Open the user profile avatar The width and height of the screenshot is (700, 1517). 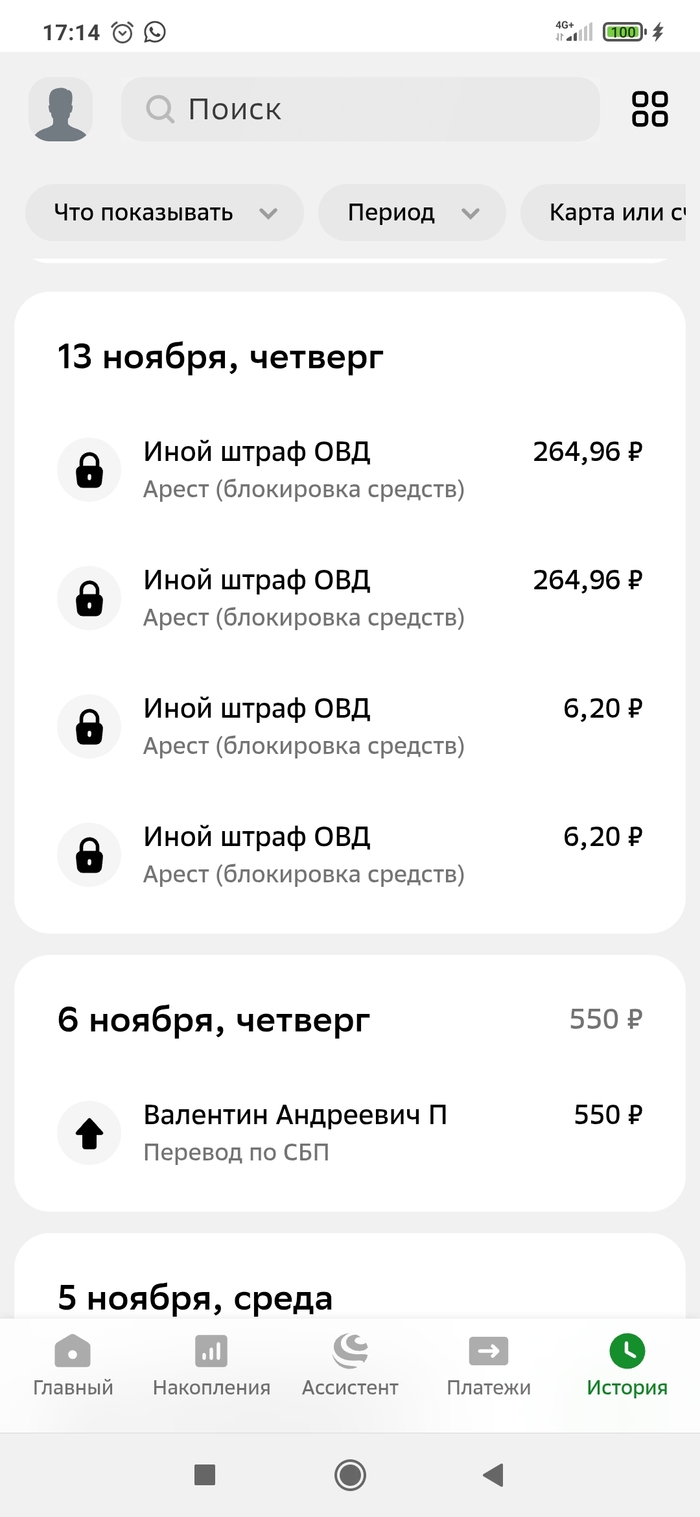point(61,109)
